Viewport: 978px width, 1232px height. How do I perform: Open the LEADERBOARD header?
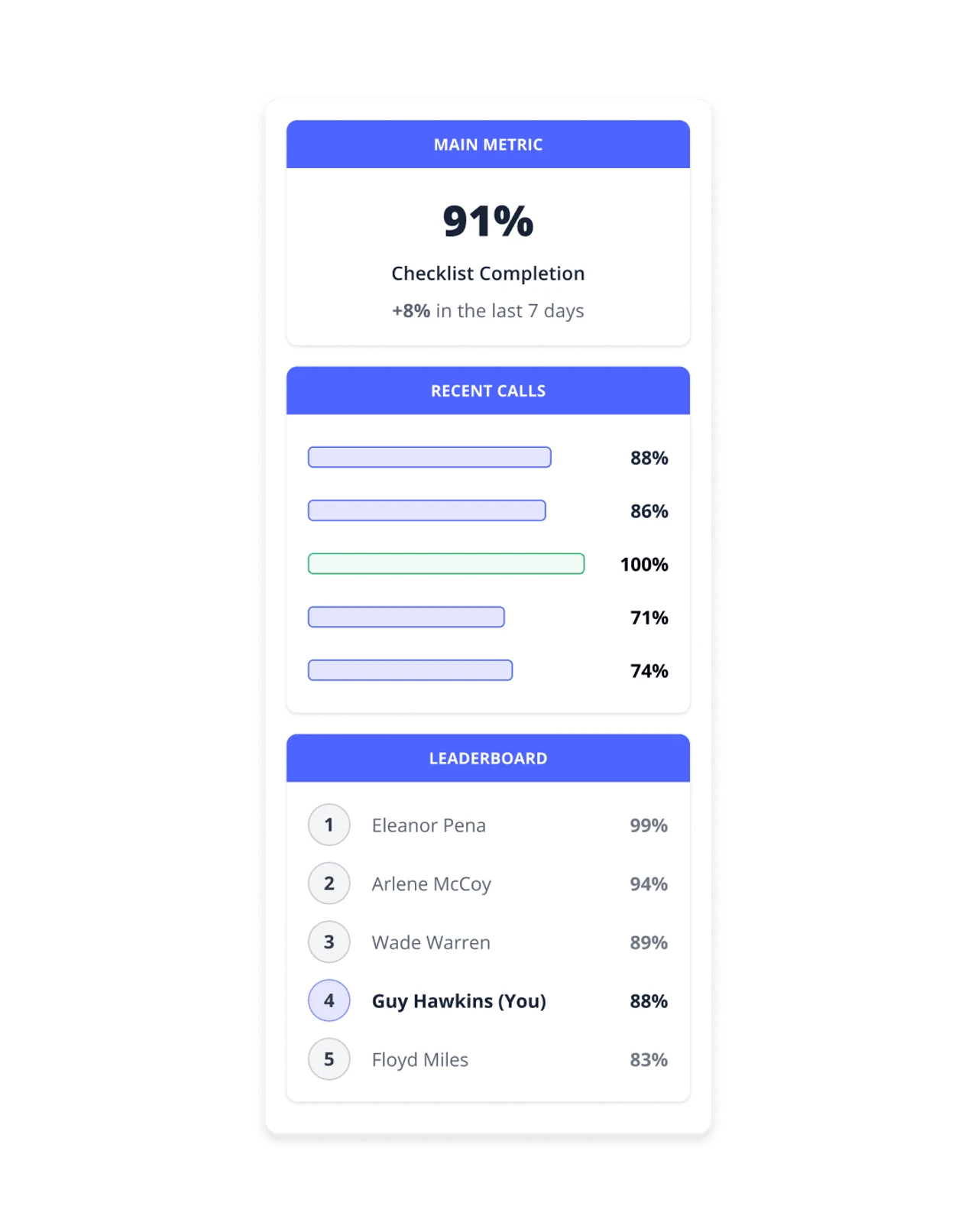pos(488,758)
